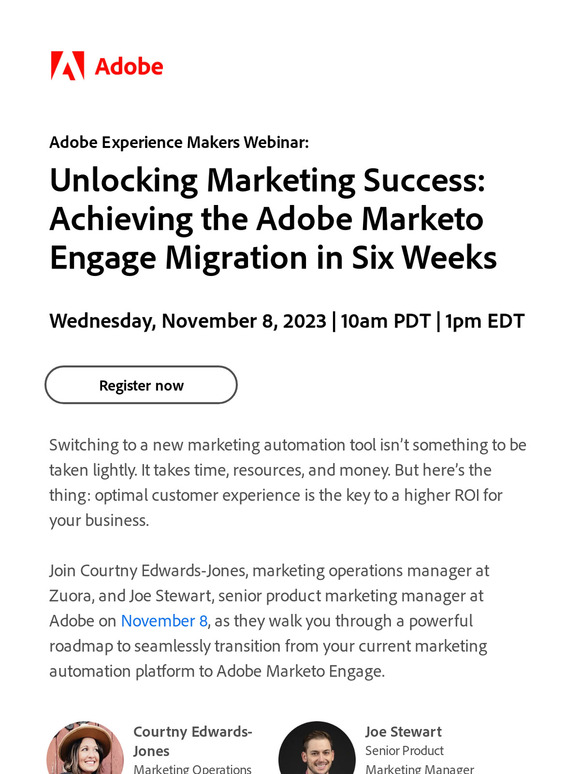
Task: Select Courtny Edwards-Jones's profile photo
Action: [85, 748]
